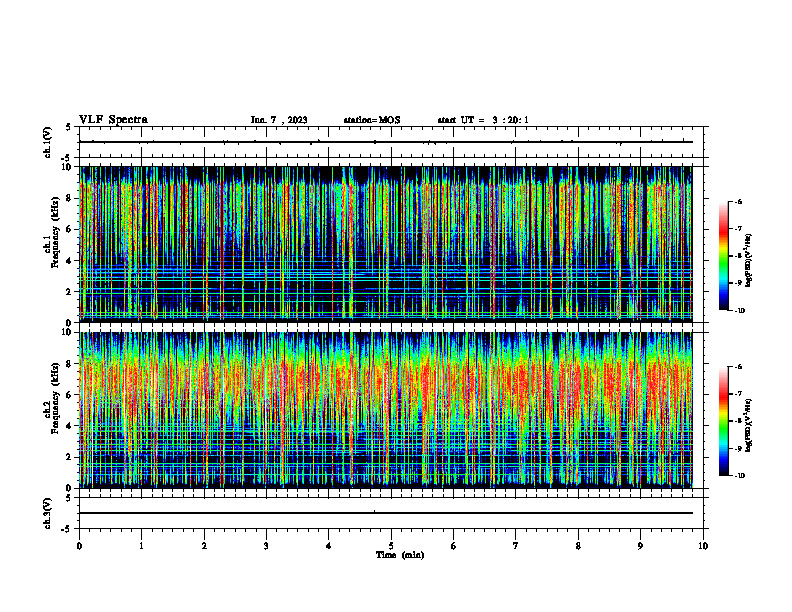This screenshot has width=792, height=612.
Task: Click the "10" tick on time axis
Action: tap(703, 546)
